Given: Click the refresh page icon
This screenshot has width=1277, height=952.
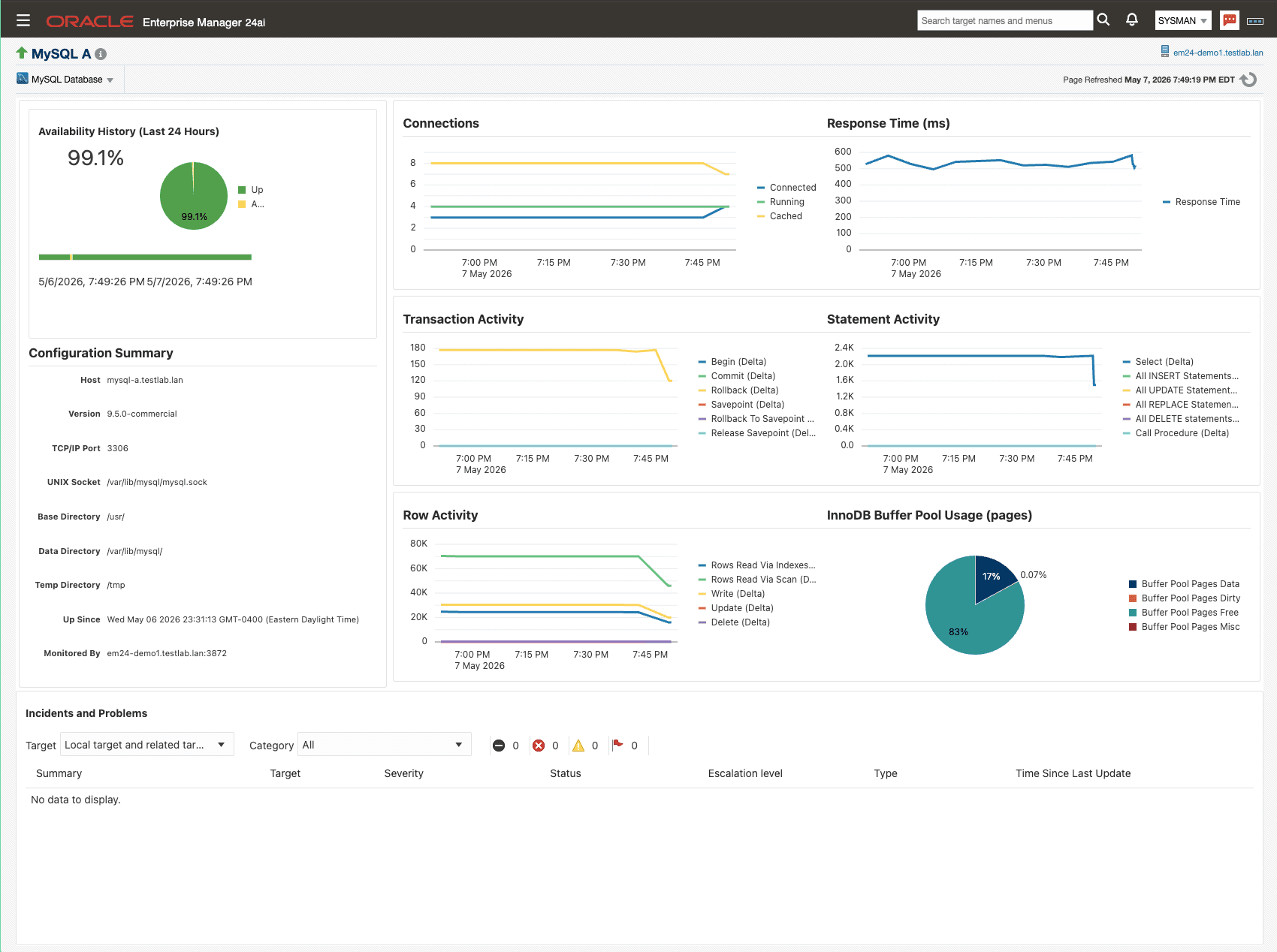Looking at the screenshot, I should tap(1248, 80).
